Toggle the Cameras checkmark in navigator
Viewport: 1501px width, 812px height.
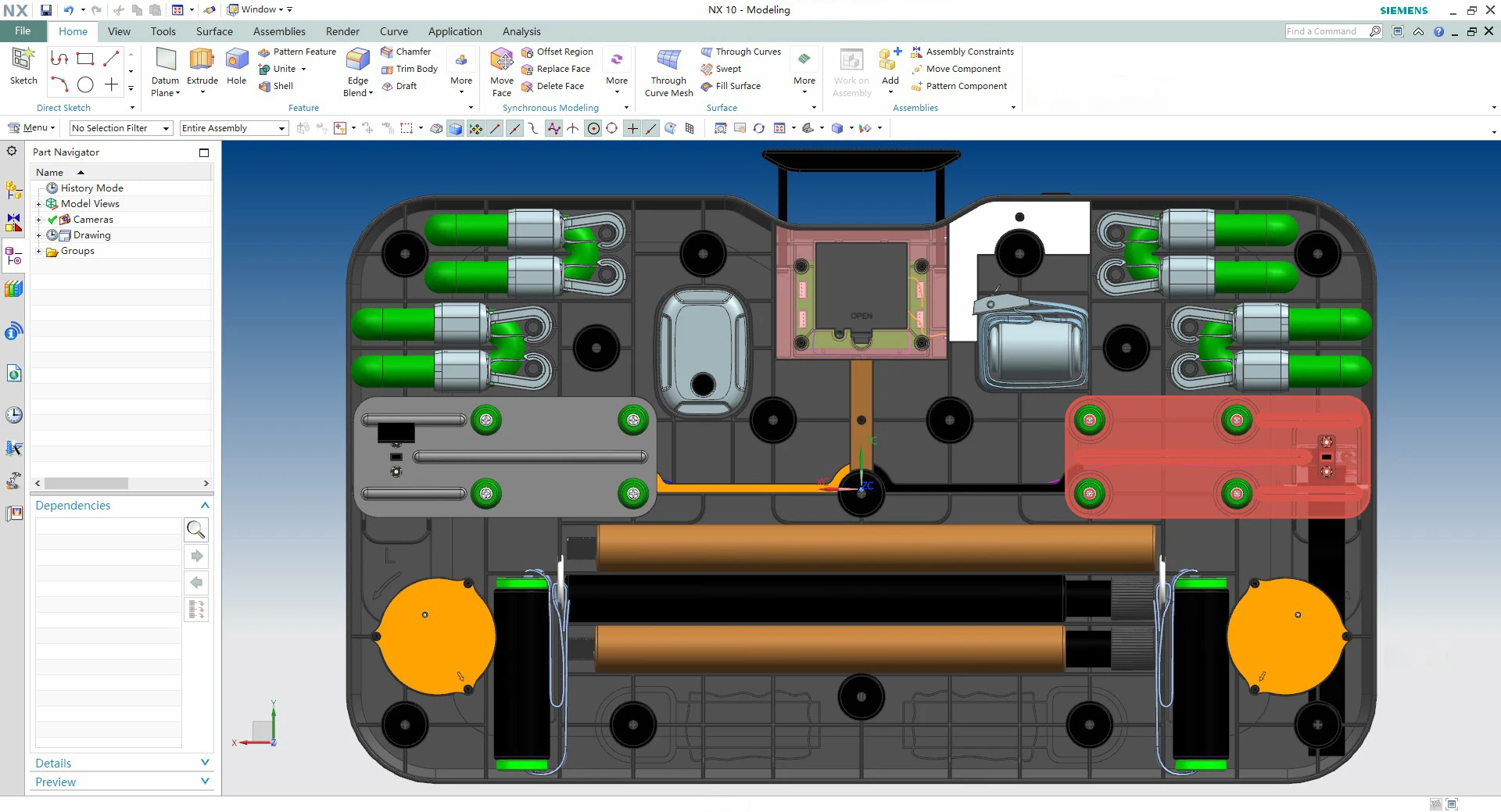pyautogui.click(x=52, y=220)
